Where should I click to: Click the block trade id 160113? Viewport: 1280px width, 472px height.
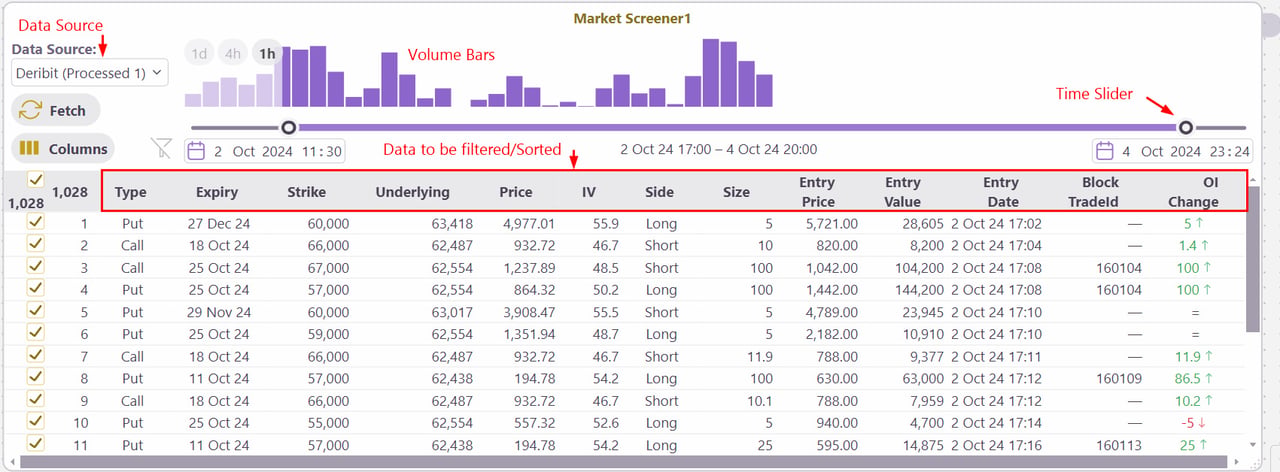coord(1118,443)
